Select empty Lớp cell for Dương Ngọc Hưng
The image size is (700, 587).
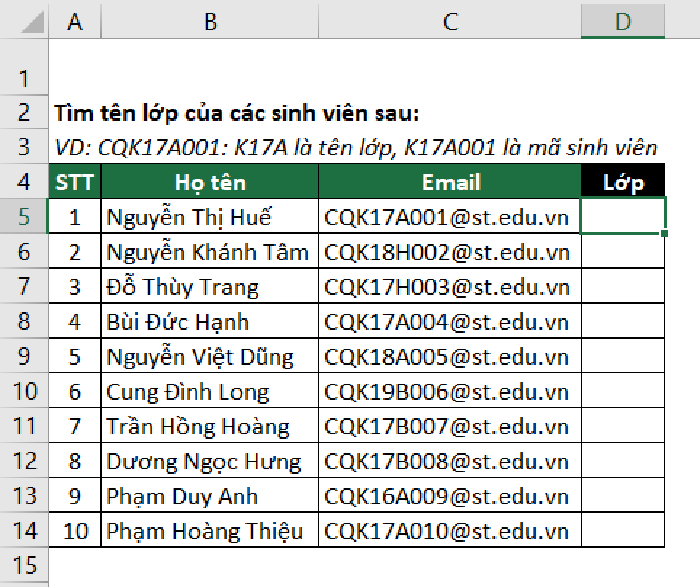(623, 460)
